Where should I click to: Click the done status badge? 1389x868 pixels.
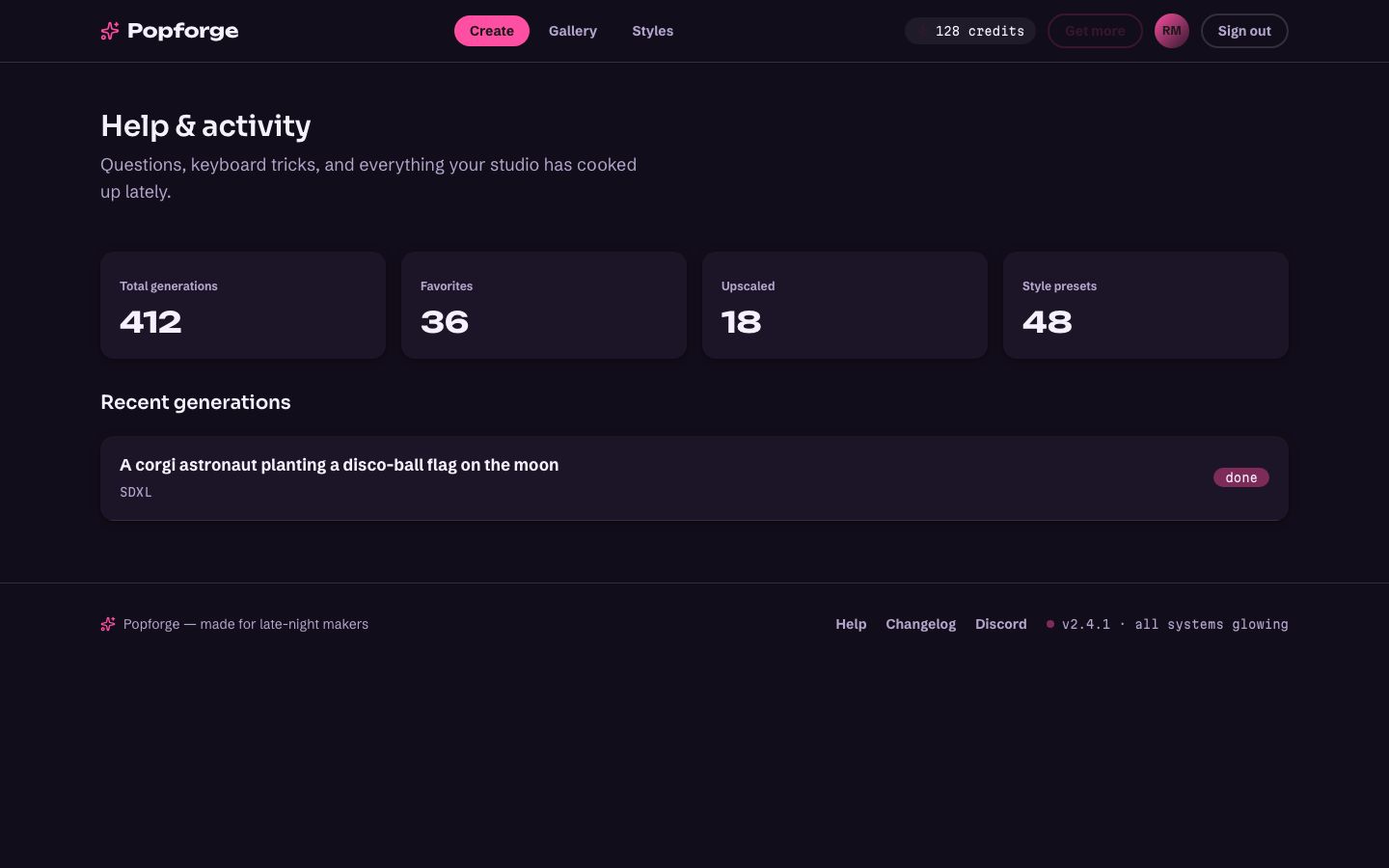coord(1241,477)
